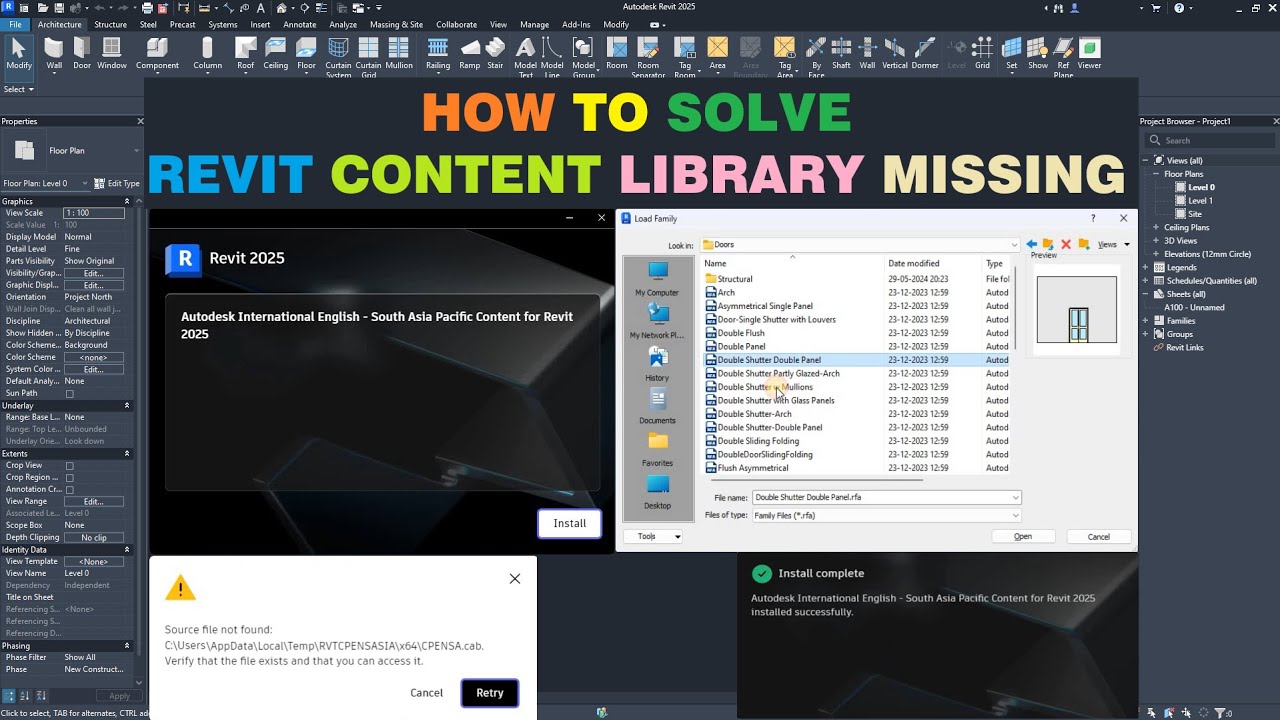Toggle the Sun Path checkbox
Image resolution: width=1280 pixels, height=720 pixels.
point(69,394)
